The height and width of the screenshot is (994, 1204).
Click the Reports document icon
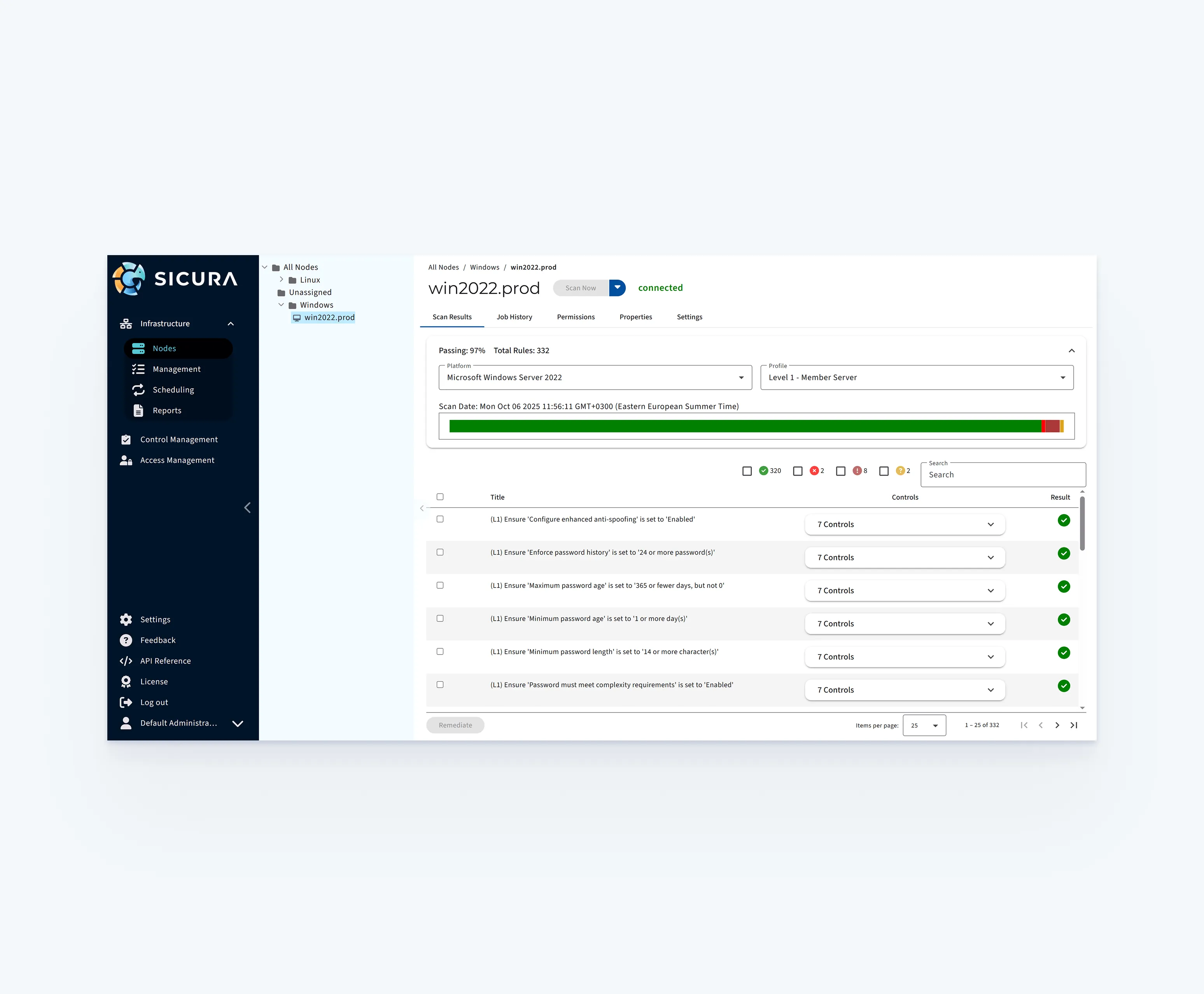[138, 411]
